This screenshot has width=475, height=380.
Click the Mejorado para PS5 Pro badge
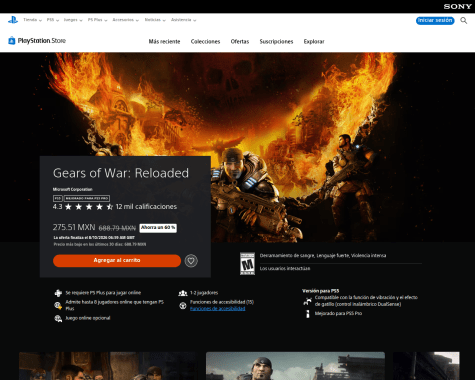[x=87, y=198]
